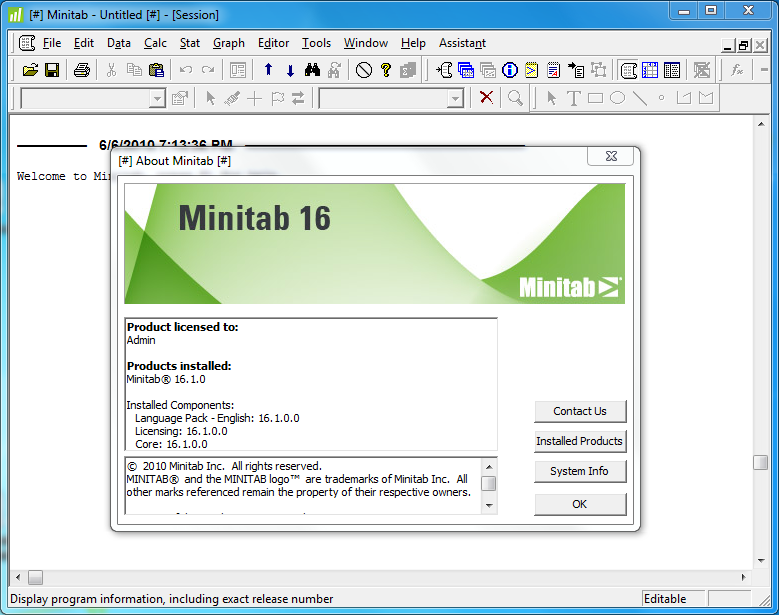779x615 pixels.
Task: Open the Tools menu
Action: 316,43
